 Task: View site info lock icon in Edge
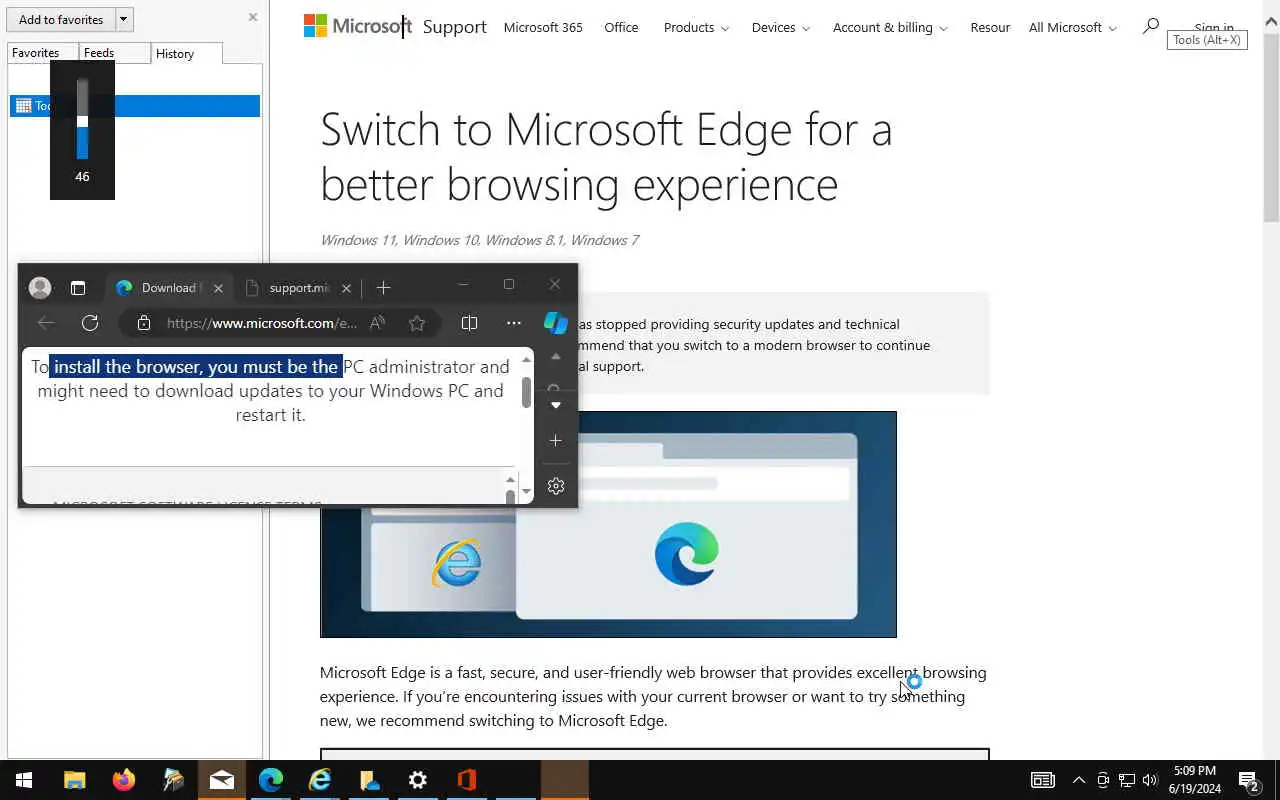[144, 323]
